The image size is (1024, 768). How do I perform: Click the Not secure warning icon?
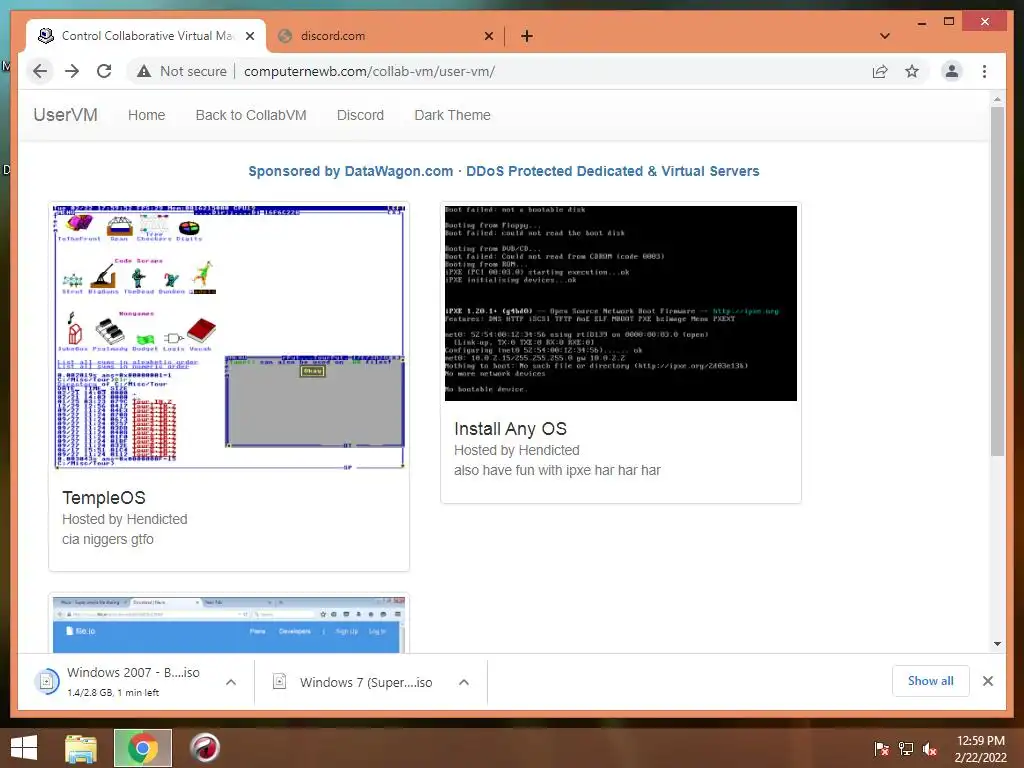pos(144,71)
